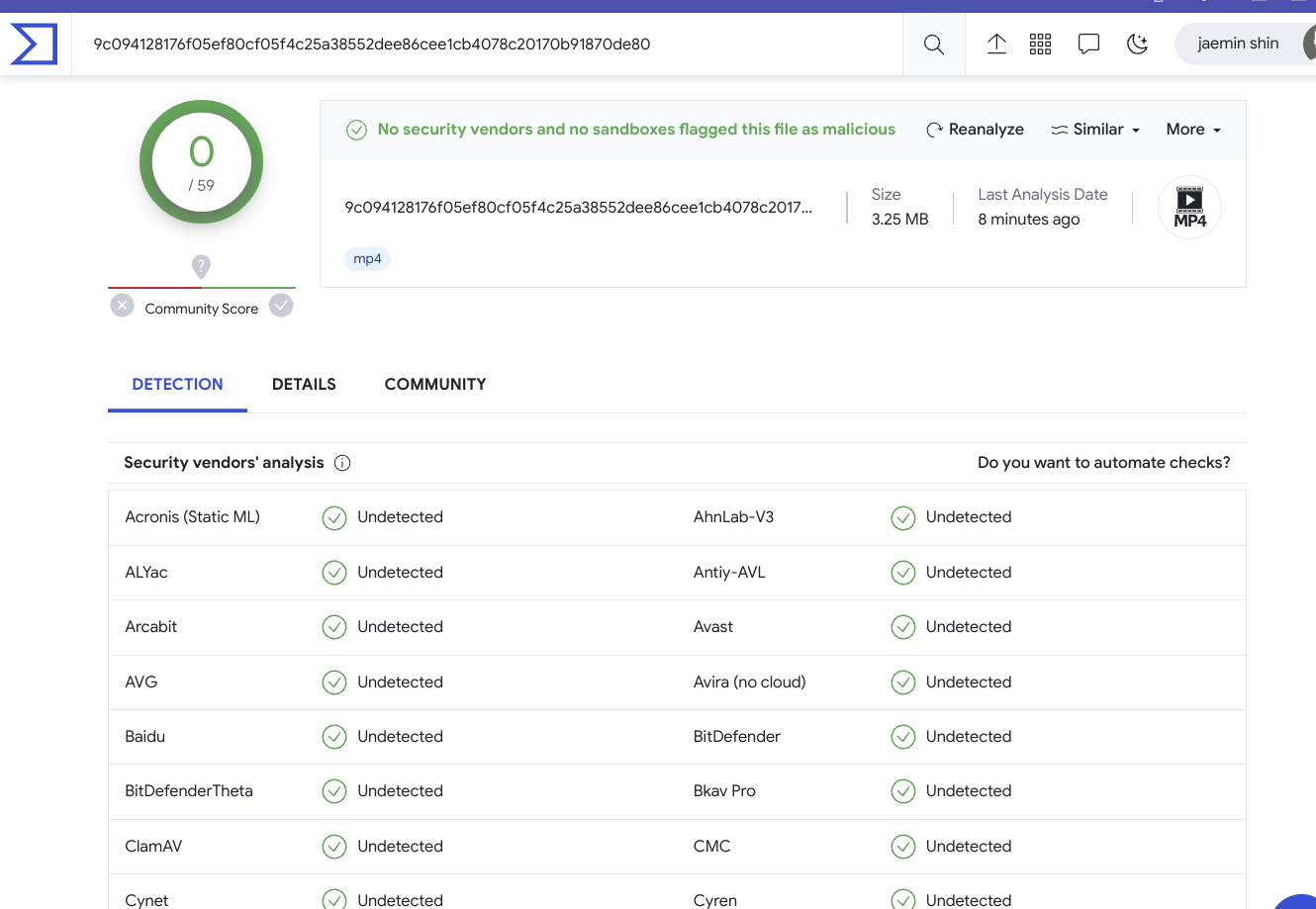Click the ClamAV undetected check icon

pyautogui.click(x=334, y=847)
